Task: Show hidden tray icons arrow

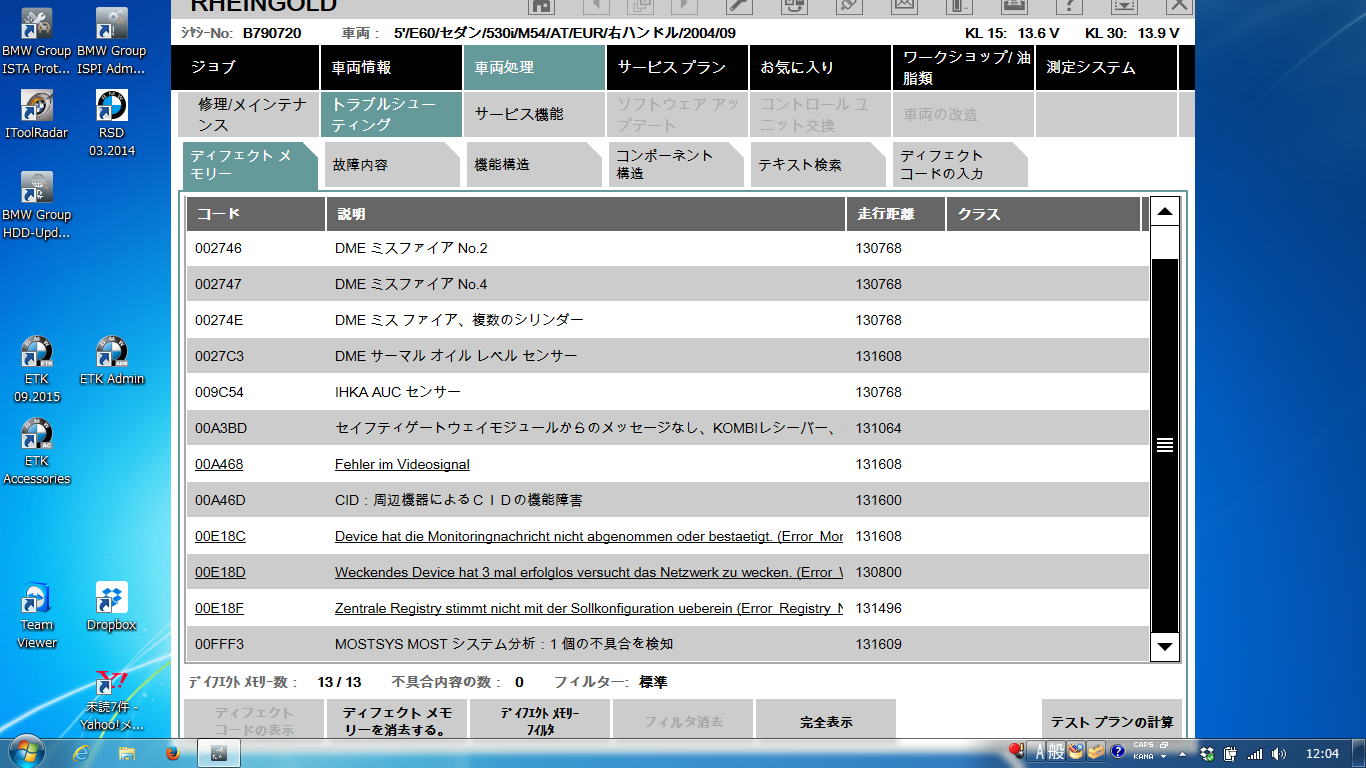Action: pos(1184,754)
